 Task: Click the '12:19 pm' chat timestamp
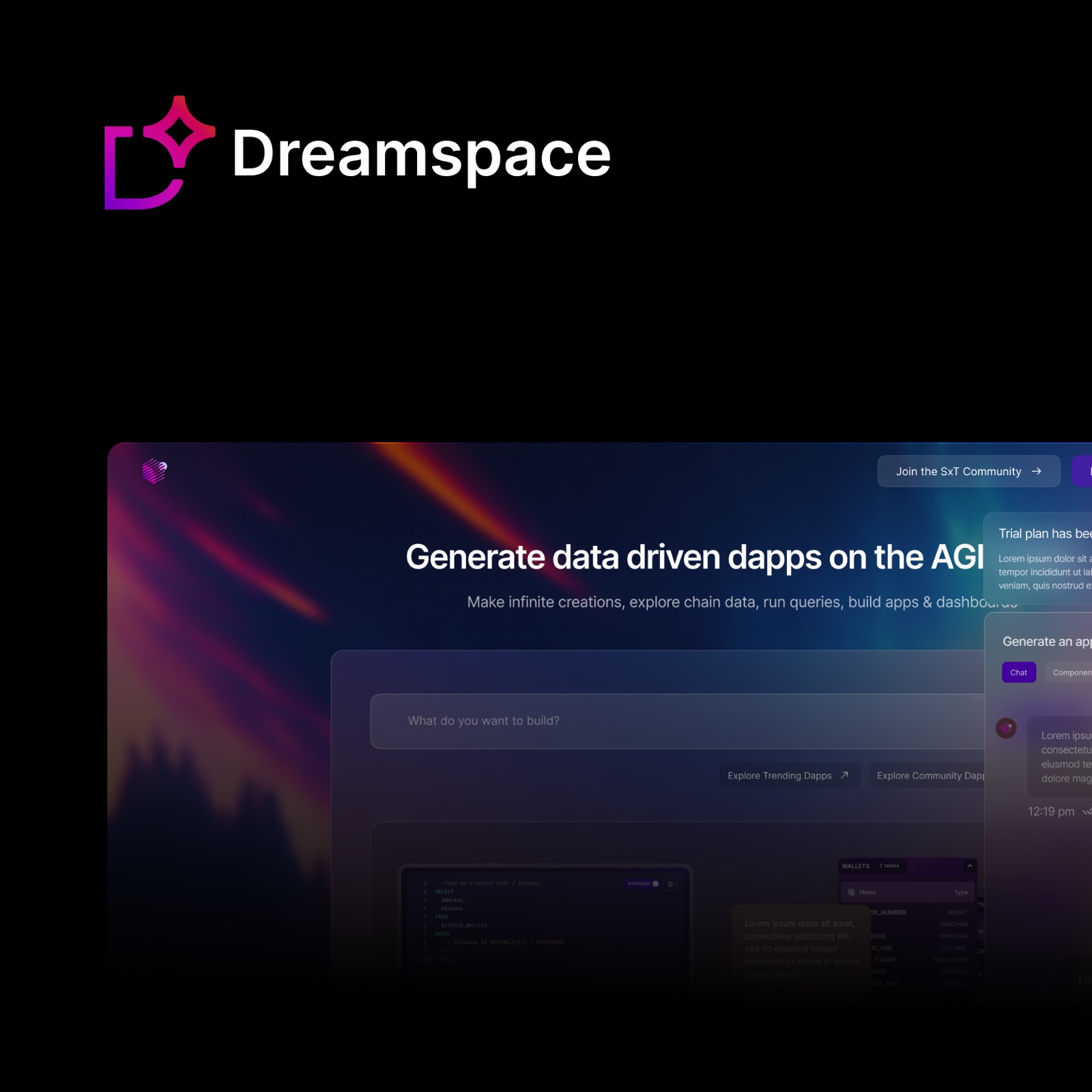[x=1051, y=811]
